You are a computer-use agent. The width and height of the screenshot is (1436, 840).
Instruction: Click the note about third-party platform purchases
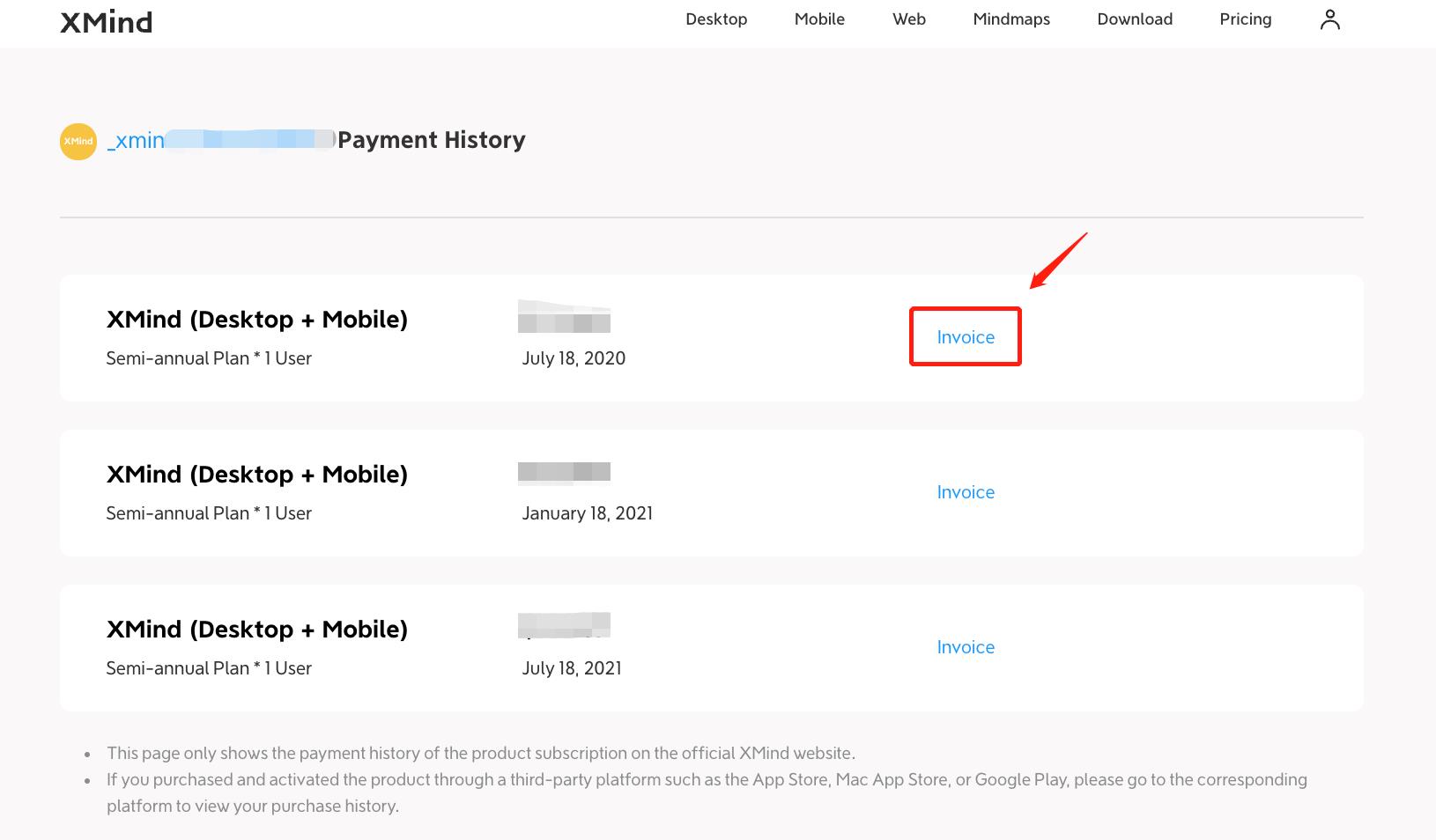(707, 792)
